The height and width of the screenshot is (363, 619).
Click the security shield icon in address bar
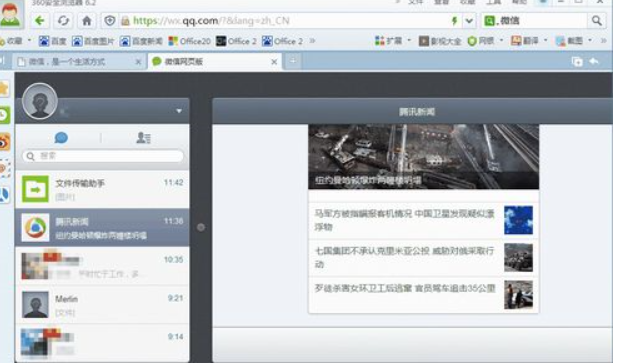(110, 21)
